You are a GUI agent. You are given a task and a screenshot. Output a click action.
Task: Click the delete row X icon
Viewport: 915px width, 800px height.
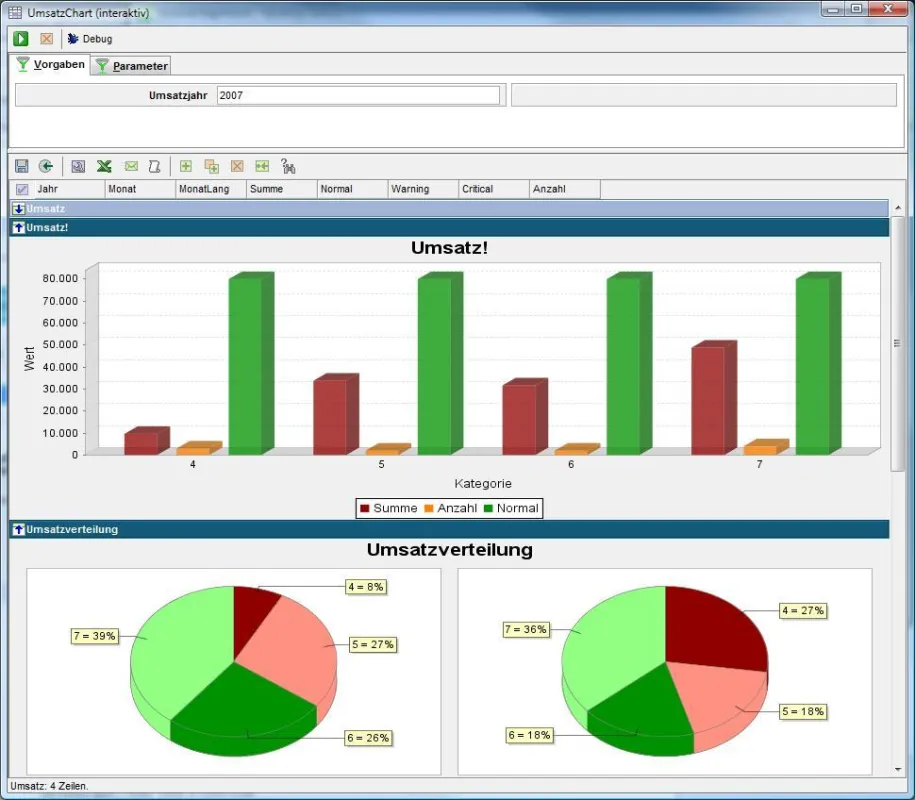pos(237,166)
